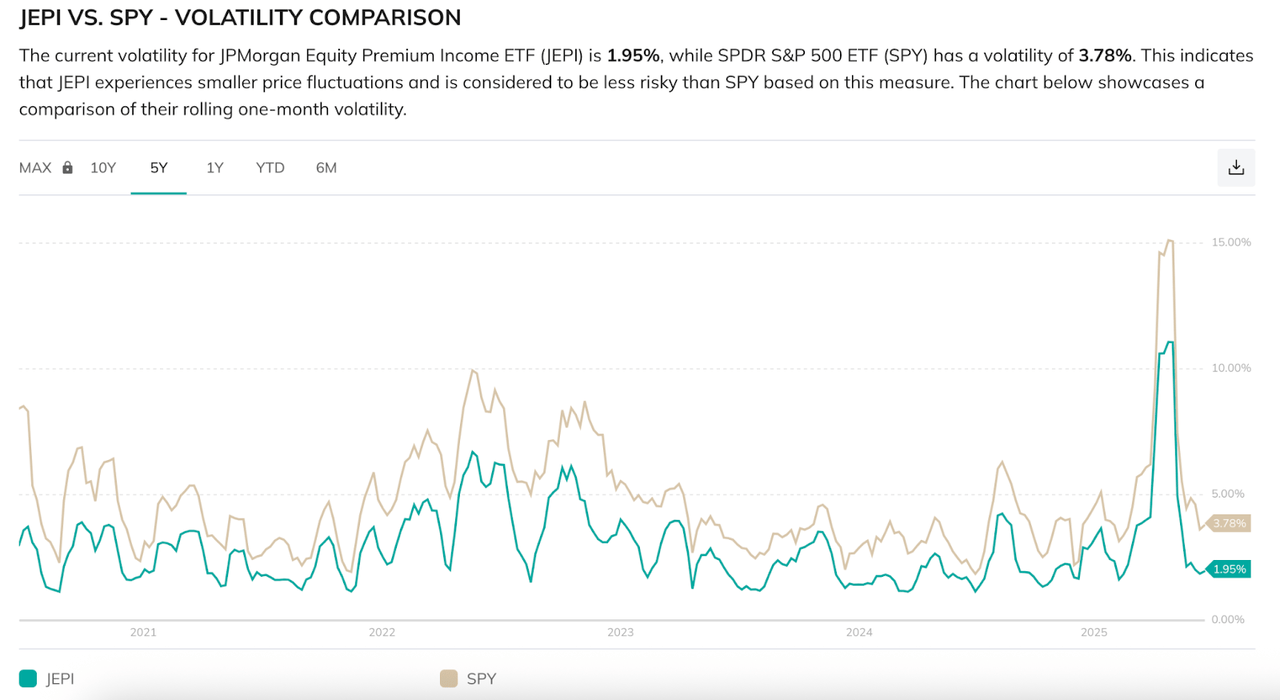Click the JEPI 1.95% value label

(x=1228, y=568)
